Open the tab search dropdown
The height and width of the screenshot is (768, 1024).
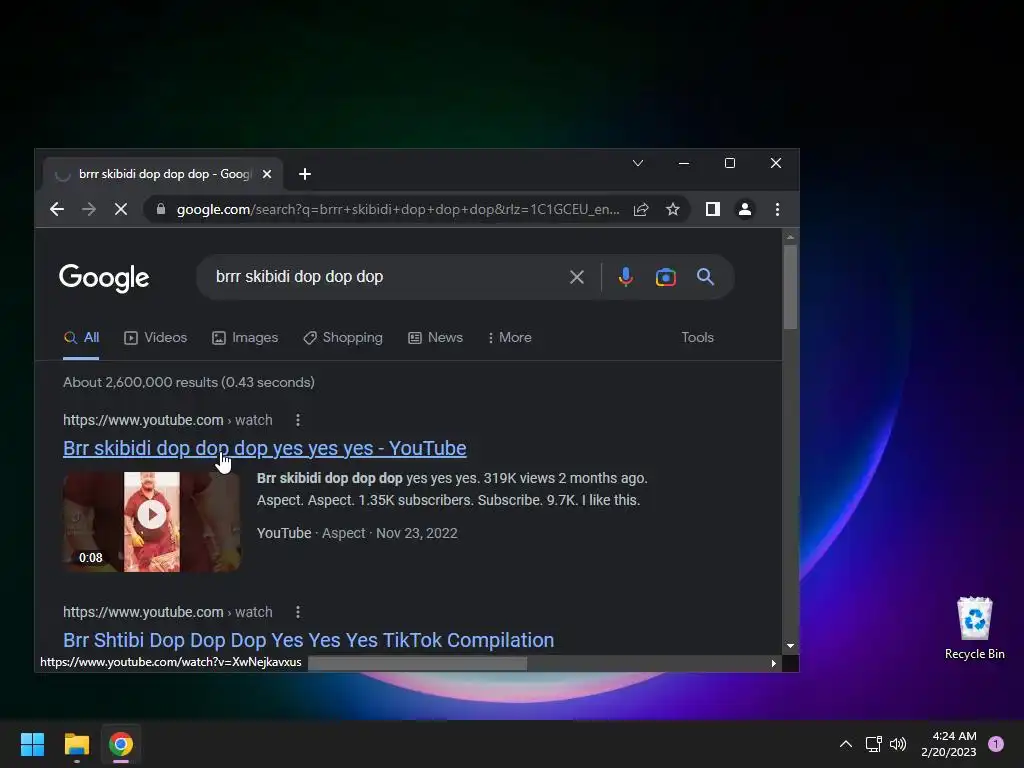(x=638, y=163)
